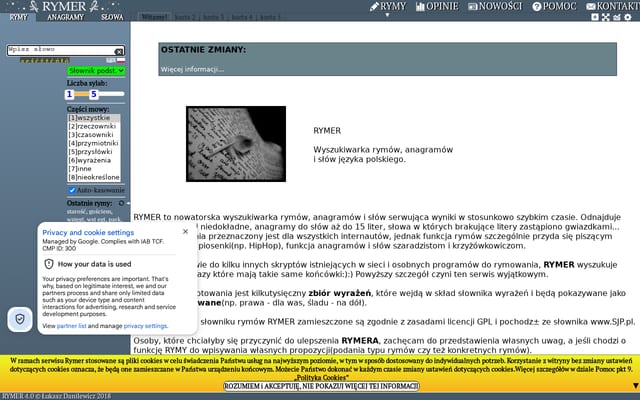Click the Liczba sylab: label
The height and width of the screenshot is (400, 640).
87,83
